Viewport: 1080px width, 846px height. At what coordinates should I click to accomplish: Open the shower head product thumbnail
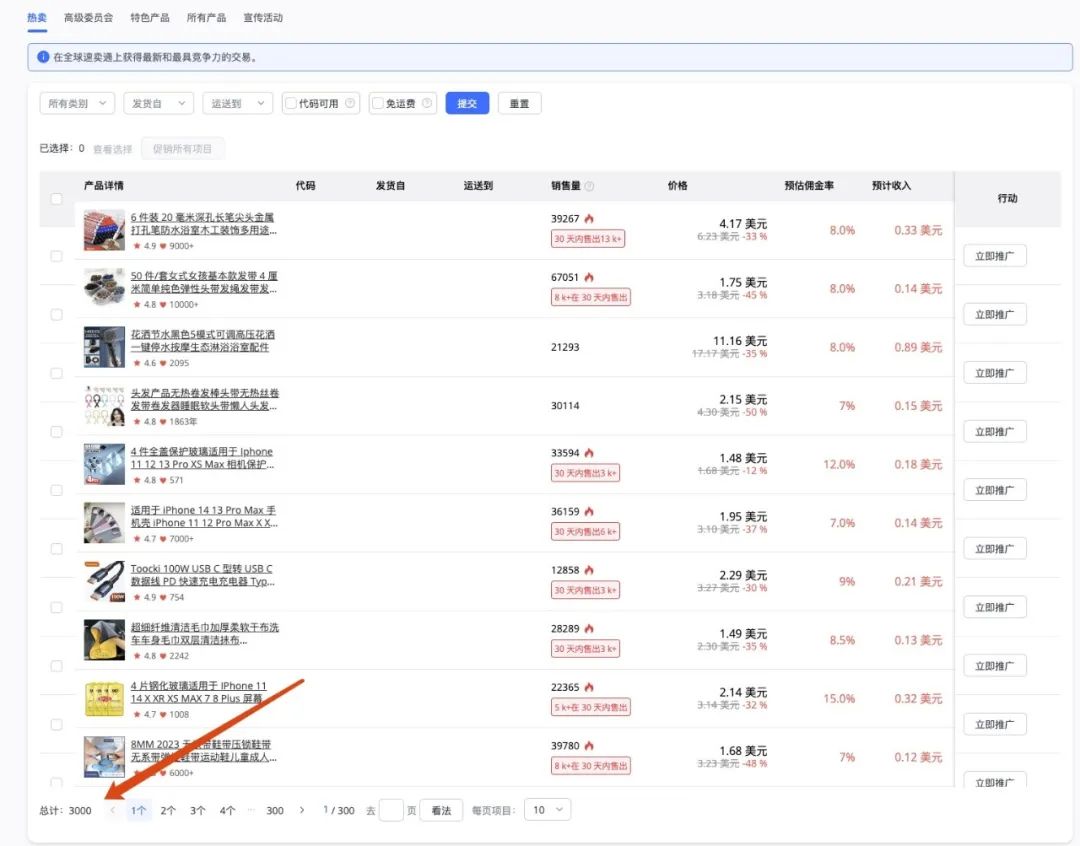point(104,347)
